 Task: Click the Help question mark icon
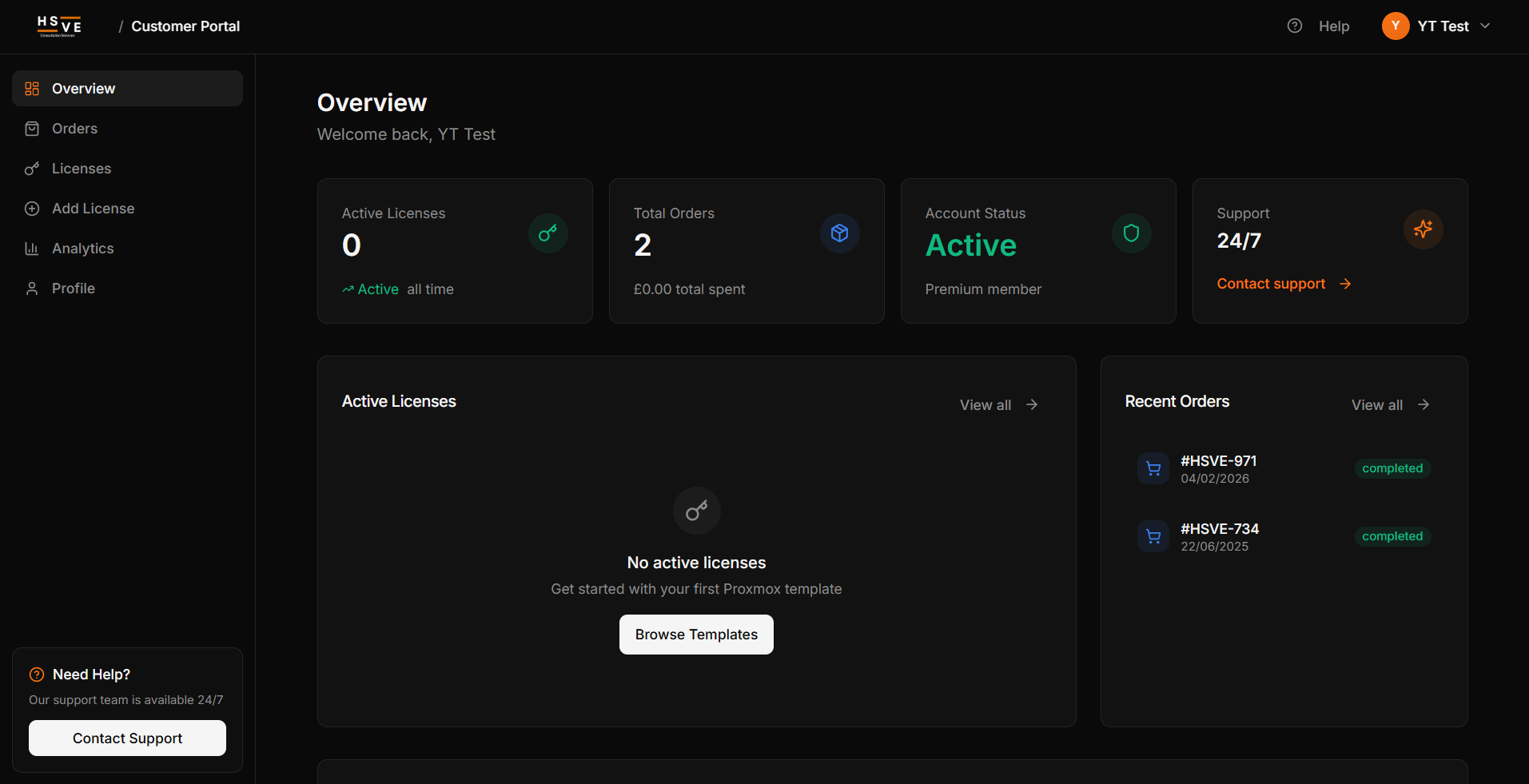click(x=1295, y=26)
